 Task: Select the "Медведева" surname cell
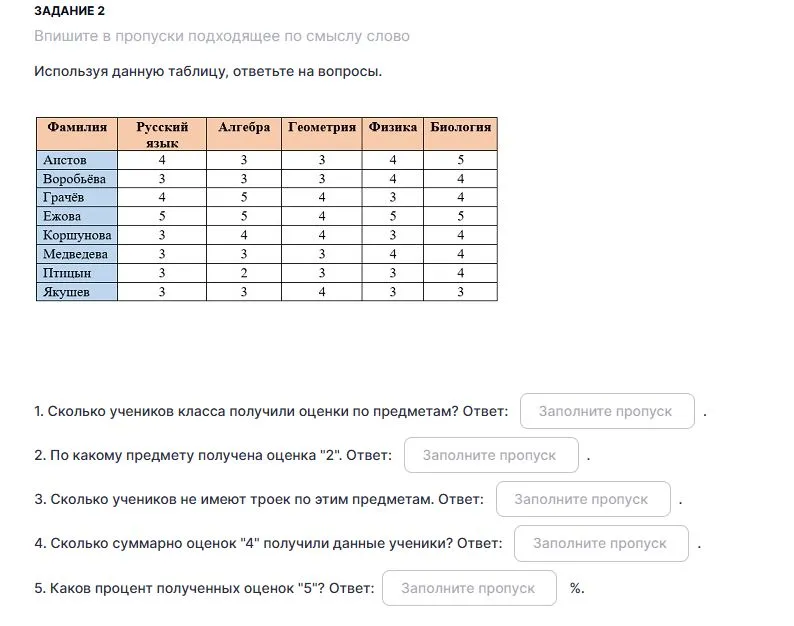tap(77, 254)
